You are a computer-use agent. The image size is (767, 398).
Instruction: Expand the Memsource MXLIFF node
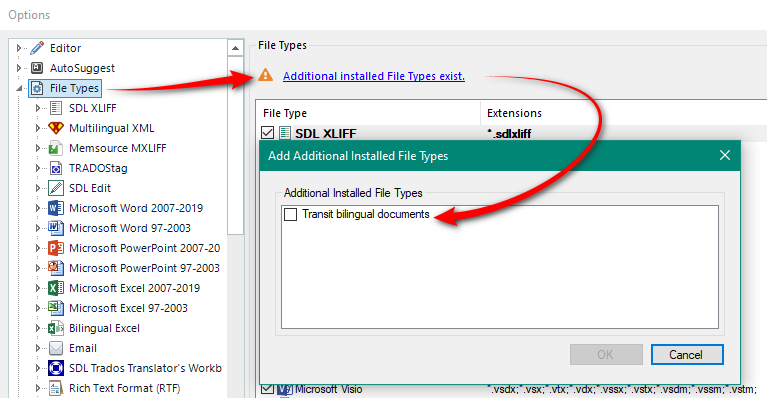pos(38,148)
